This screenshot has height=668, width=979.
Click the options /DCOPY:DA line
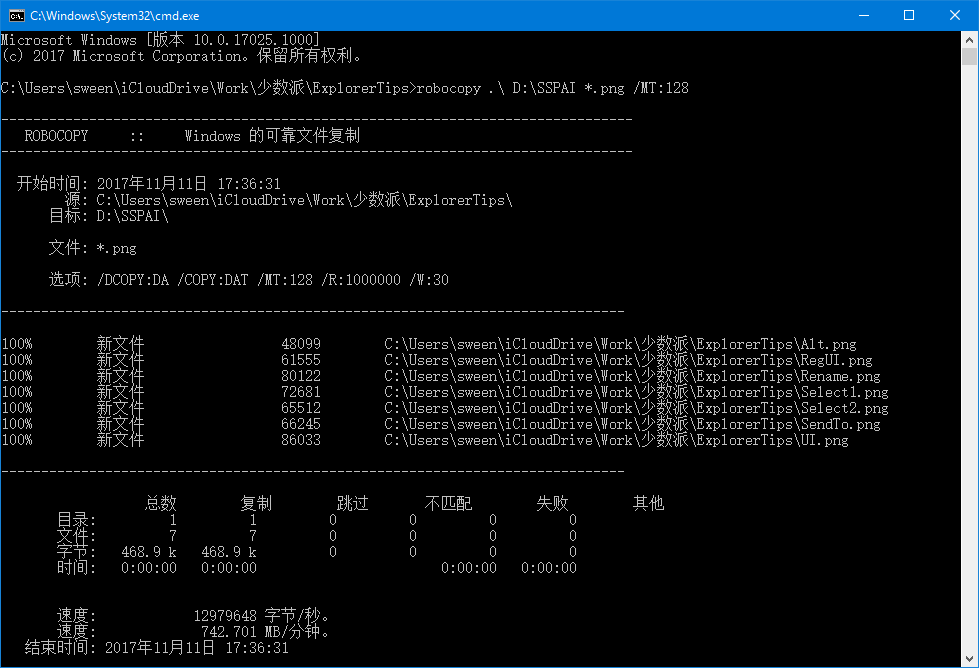point(248,280)
